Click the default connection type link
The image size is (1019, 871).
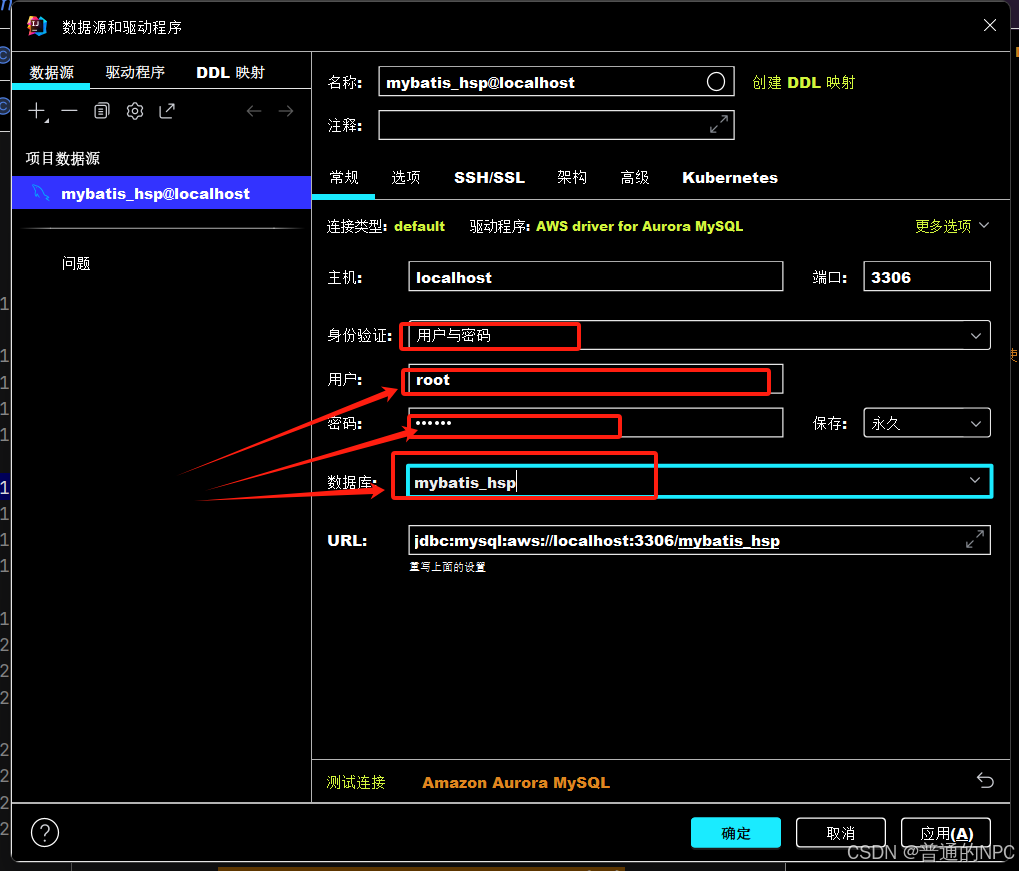tap(419, 226)
